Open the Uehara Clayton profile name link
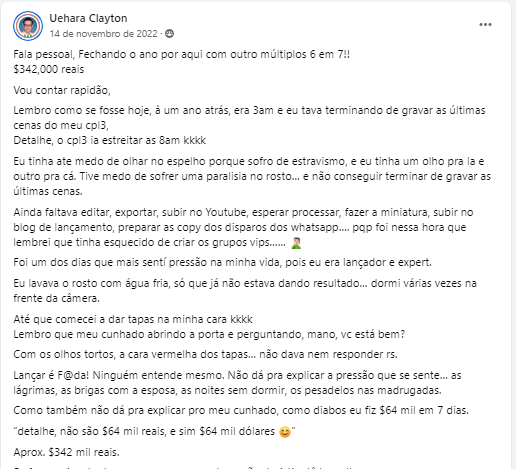This screenshot has height=469, width=516. pos(88,18)
